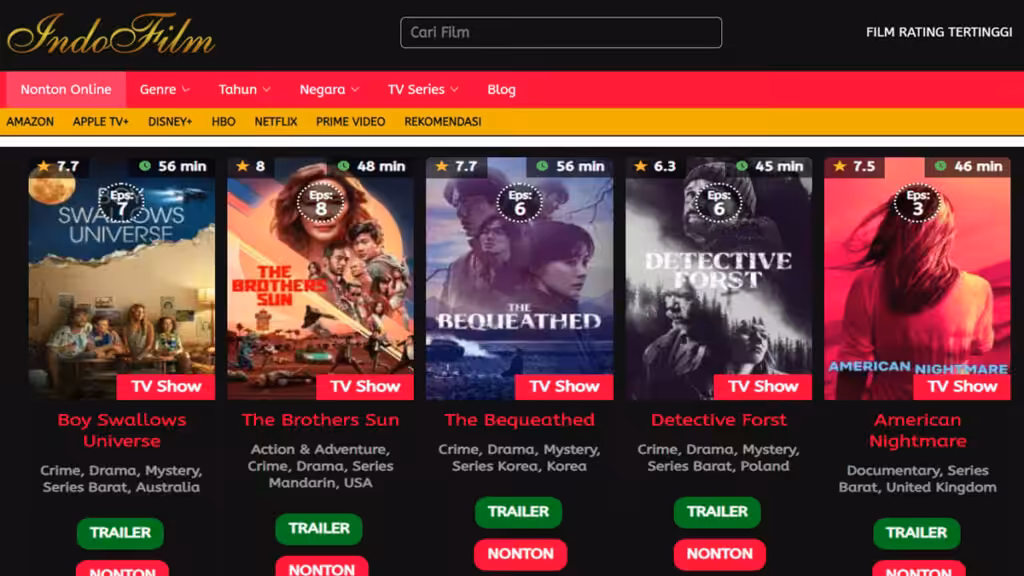Image resolution: width=1024 pixels, height=576 pixels.
Task: Open the Tahun dropdown
Action: coord(244,89)
